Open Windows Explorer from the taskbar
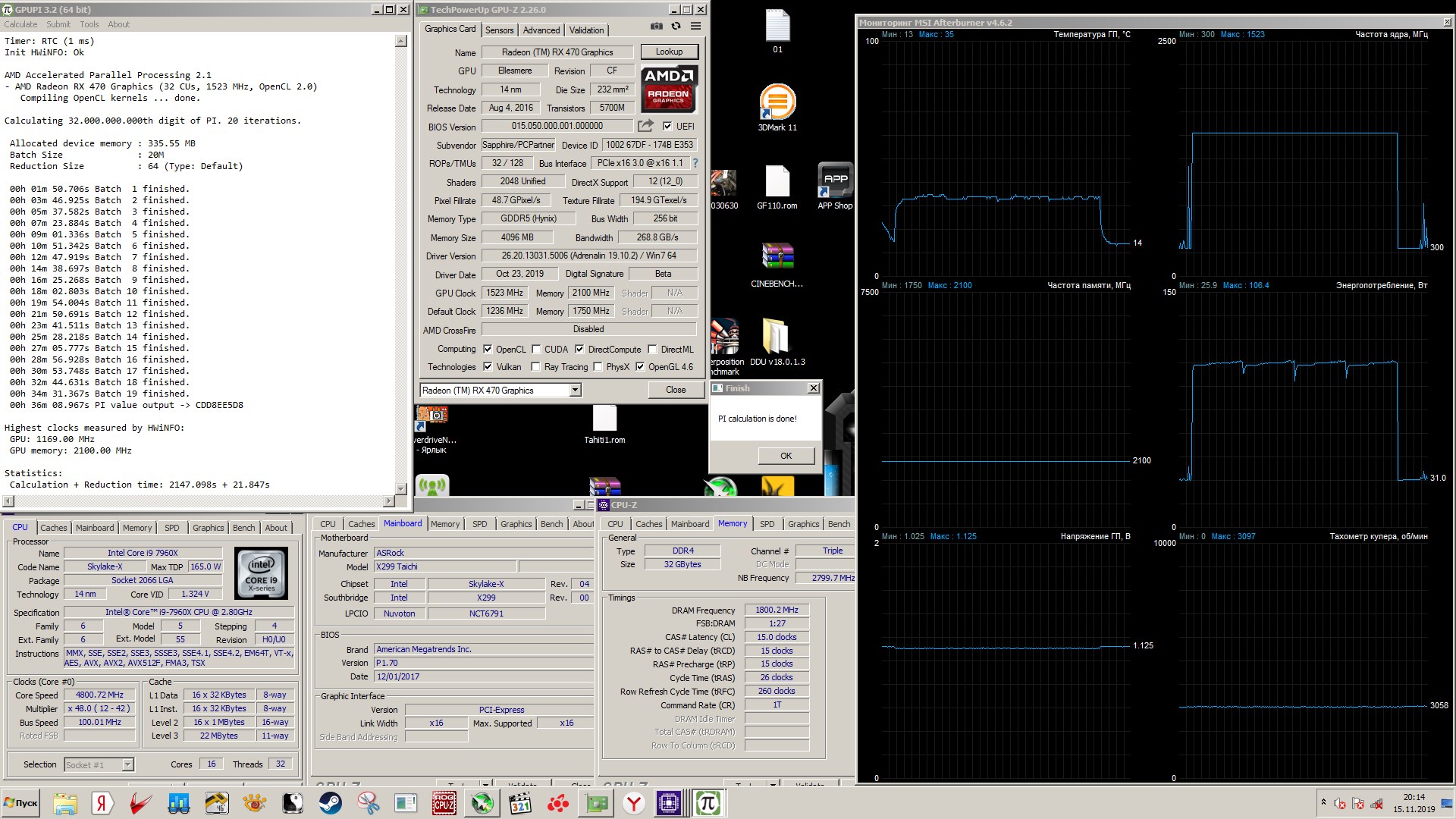 (x=64, y=803)
